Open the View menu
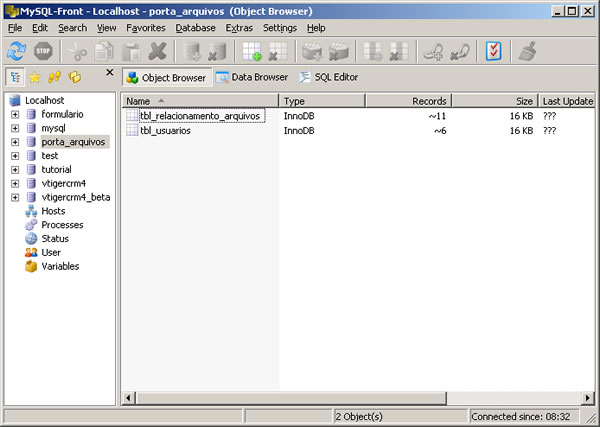This screenshot has width=600, height=427. point(106,28)
